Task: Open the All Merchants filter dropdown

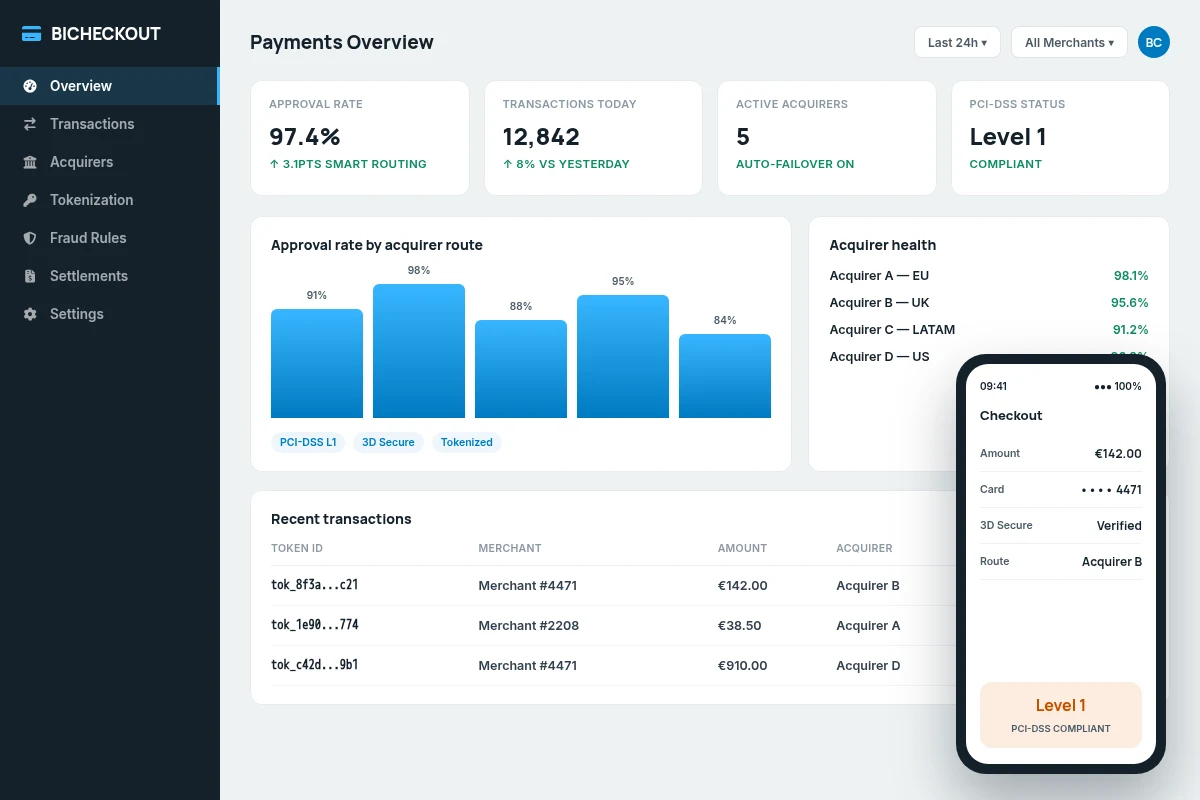Action: click(x=1069, y=42)
